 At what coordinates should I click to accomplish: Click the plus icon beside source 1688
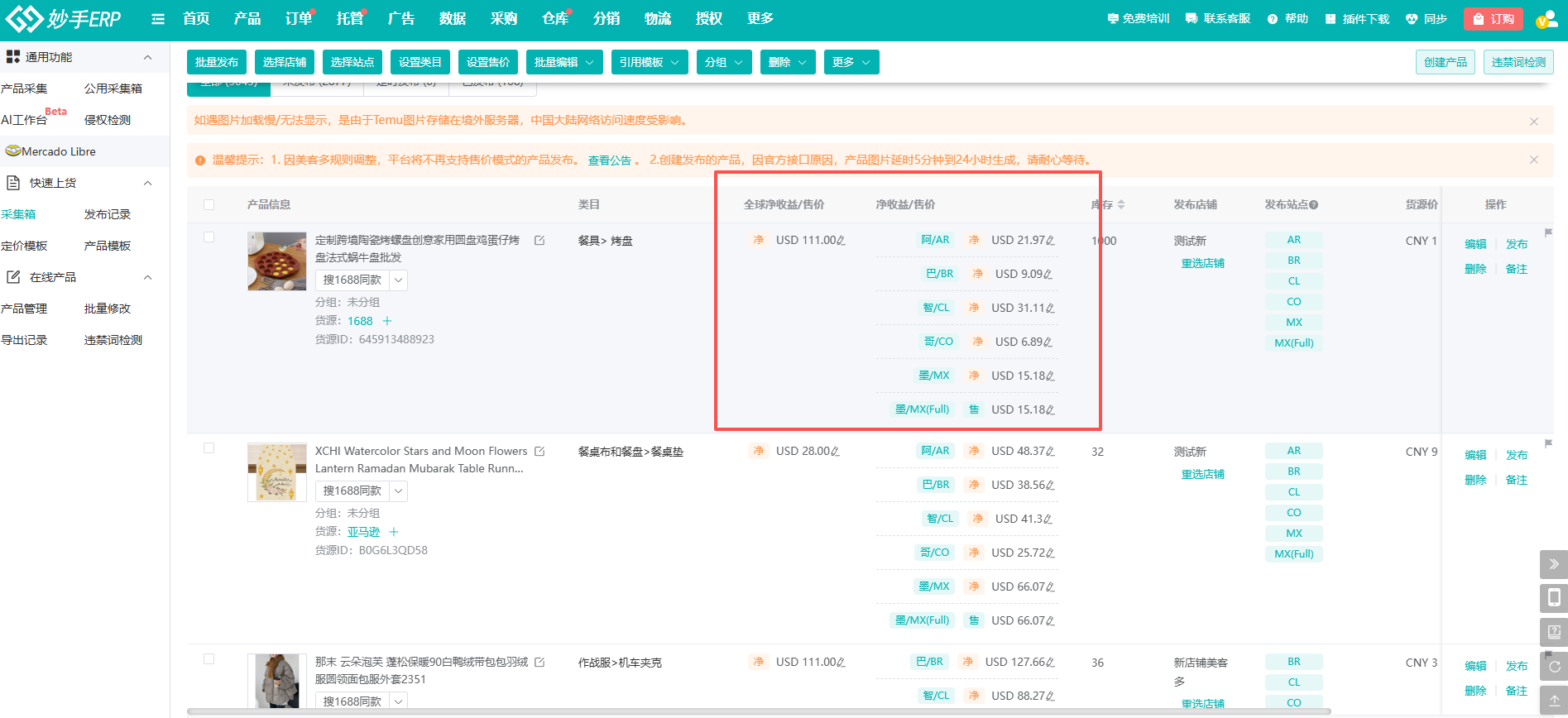coord(387,321)
